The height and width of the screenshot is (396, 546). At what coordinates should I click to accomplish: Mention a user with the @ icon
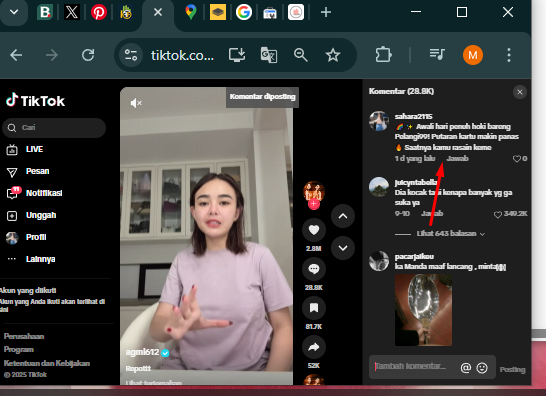466,368
